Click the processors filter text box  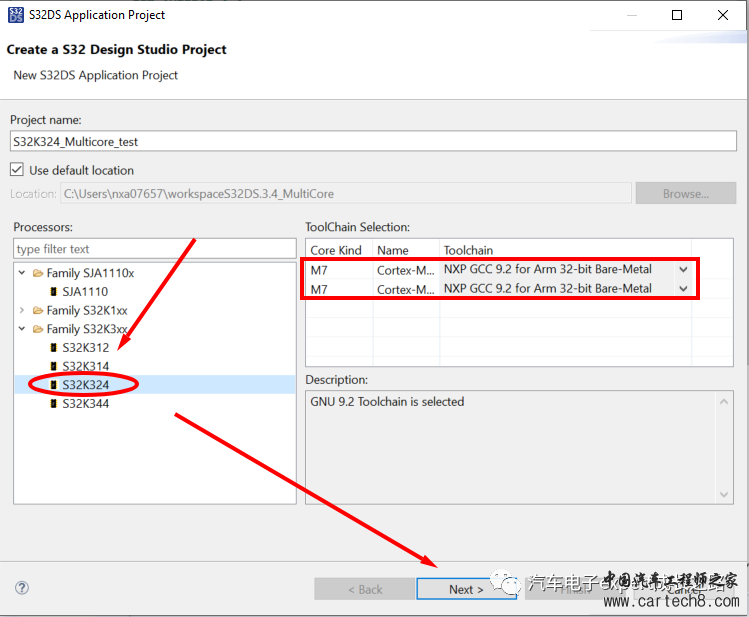tap(155, 249)
